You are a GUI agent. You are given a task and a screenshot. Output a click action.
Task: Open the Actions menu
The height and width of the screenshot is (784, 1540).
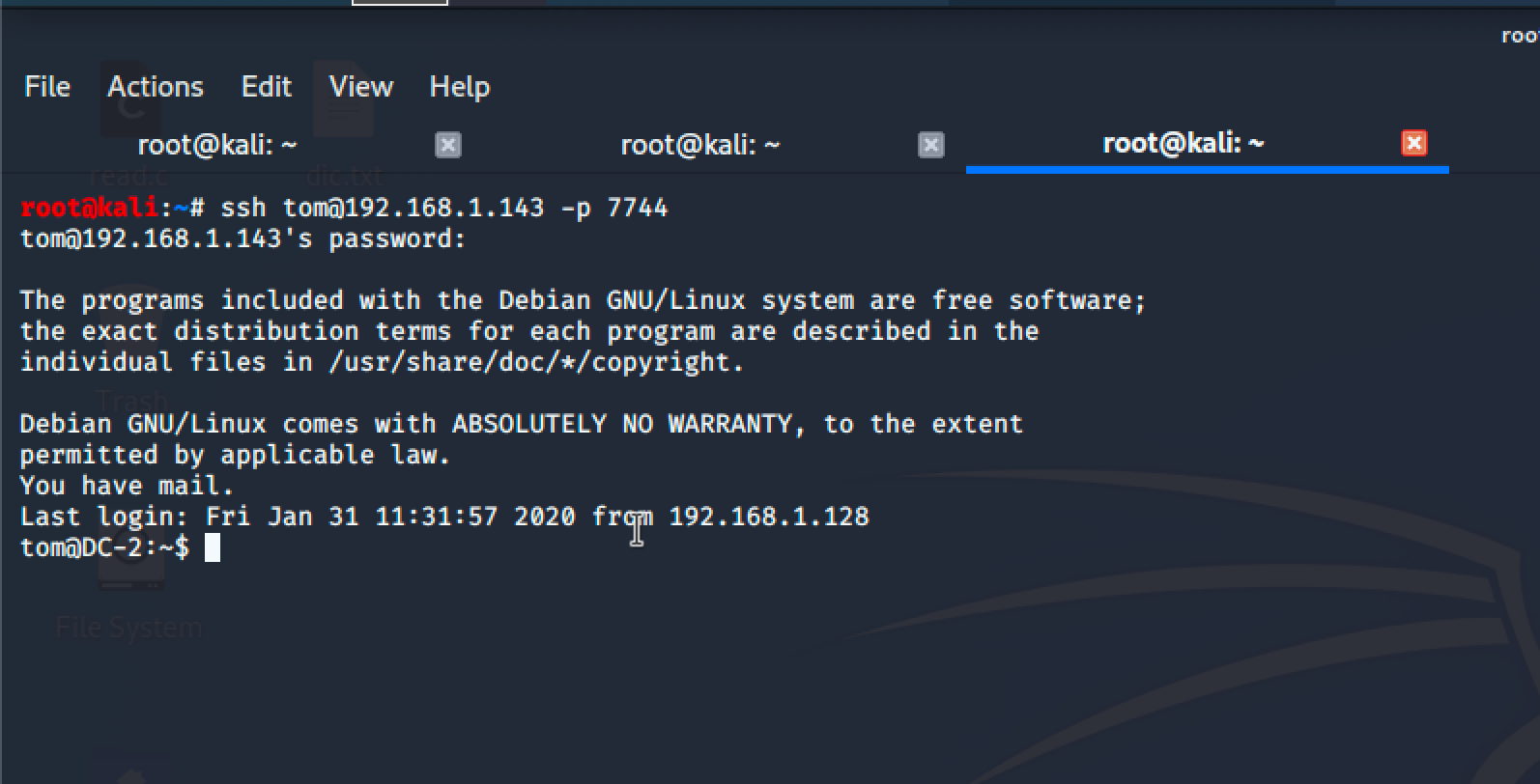tap(156, 87)
